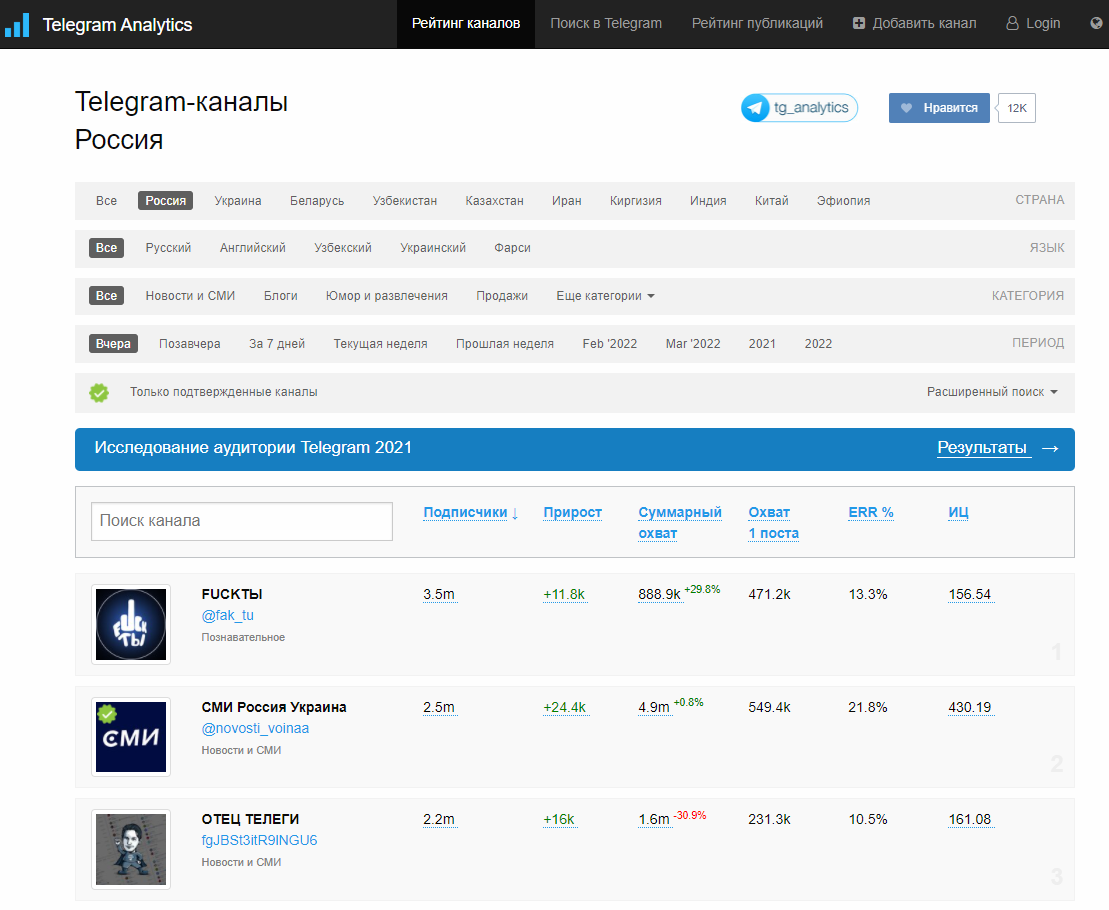Image resolution: width=1109 pixels, height=910 pixels.
Task: Open the @novosti_voinaa channel link
Action: point(255,729)
